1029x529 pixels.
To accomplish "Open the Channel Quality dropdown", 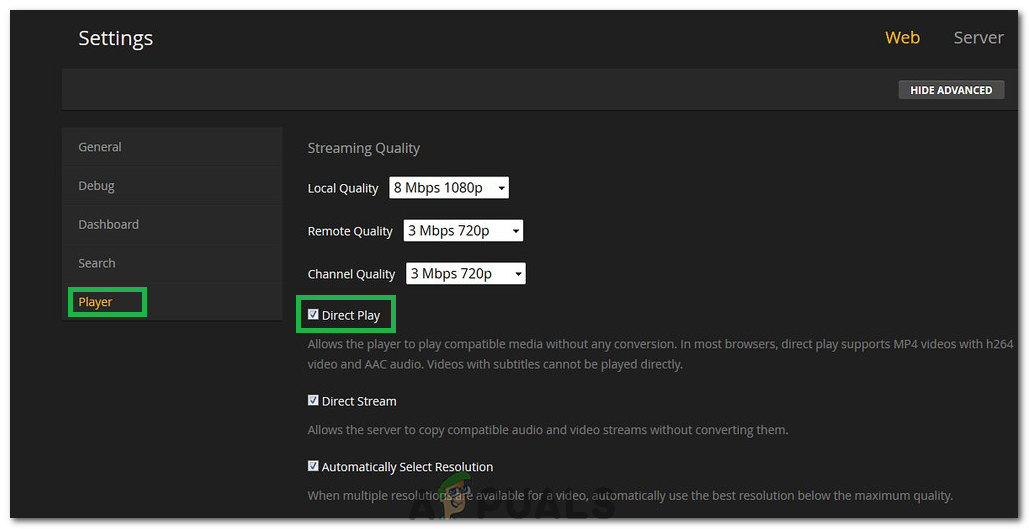I will tap(466, 274).
